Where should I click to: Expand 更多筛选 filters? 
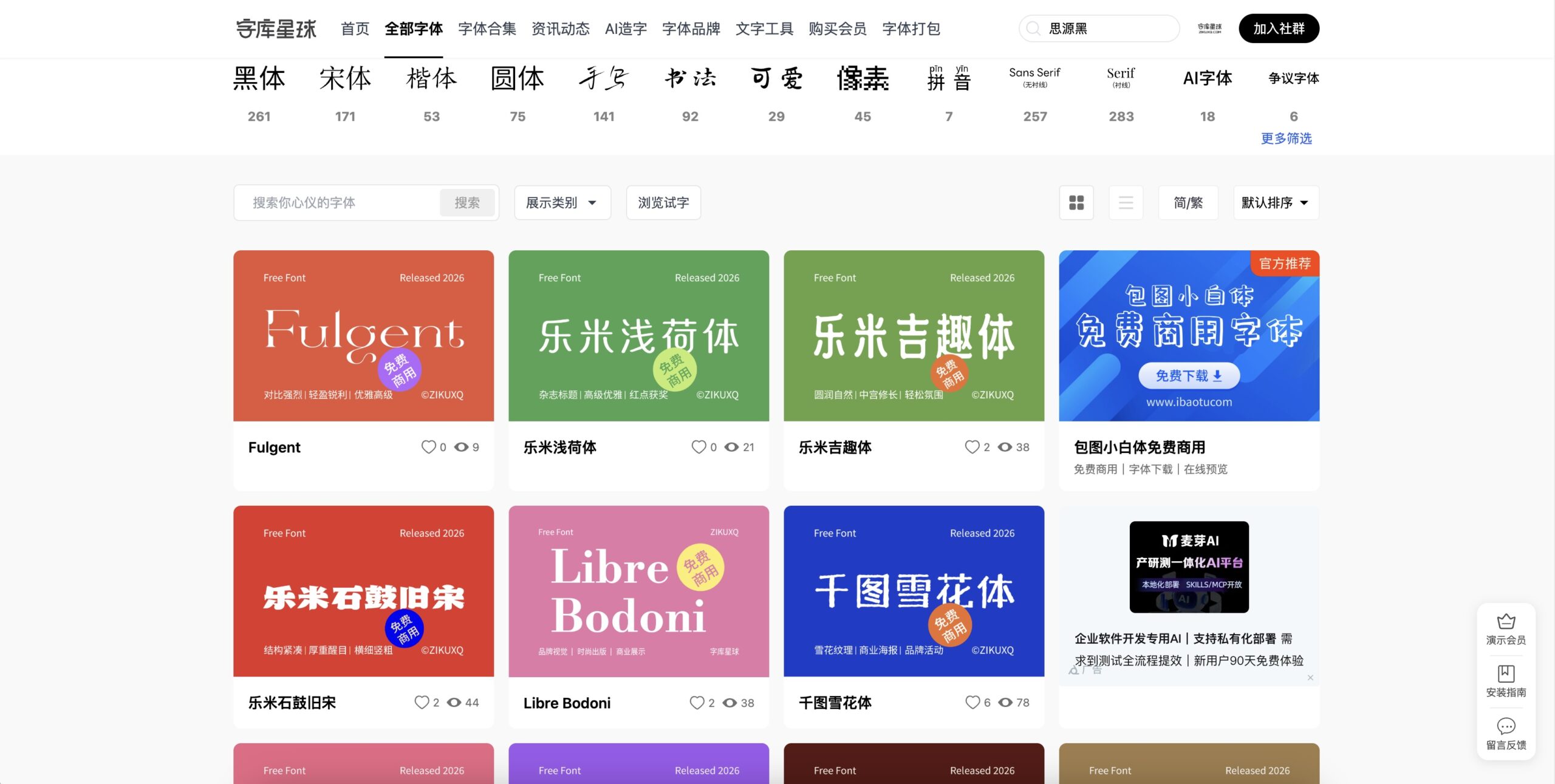click(x=1287, y=138)
